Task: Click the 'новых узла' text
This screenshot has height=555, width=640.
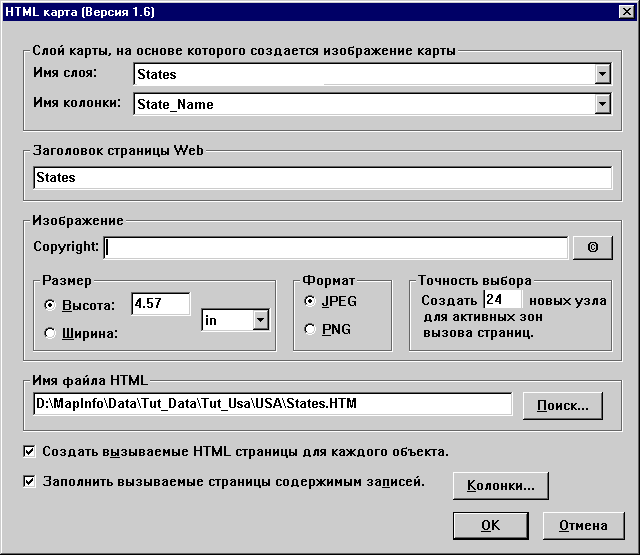Action: (568, 301)
